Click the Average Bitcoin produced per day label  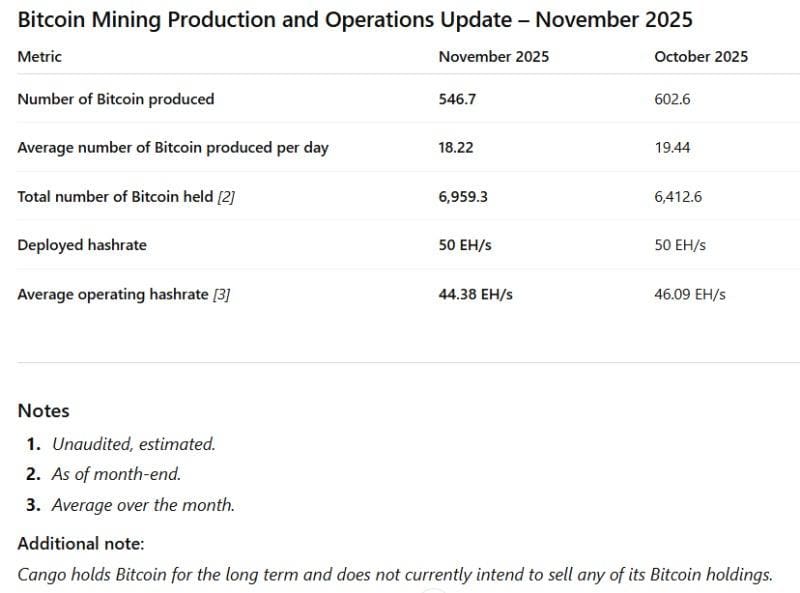172,148
